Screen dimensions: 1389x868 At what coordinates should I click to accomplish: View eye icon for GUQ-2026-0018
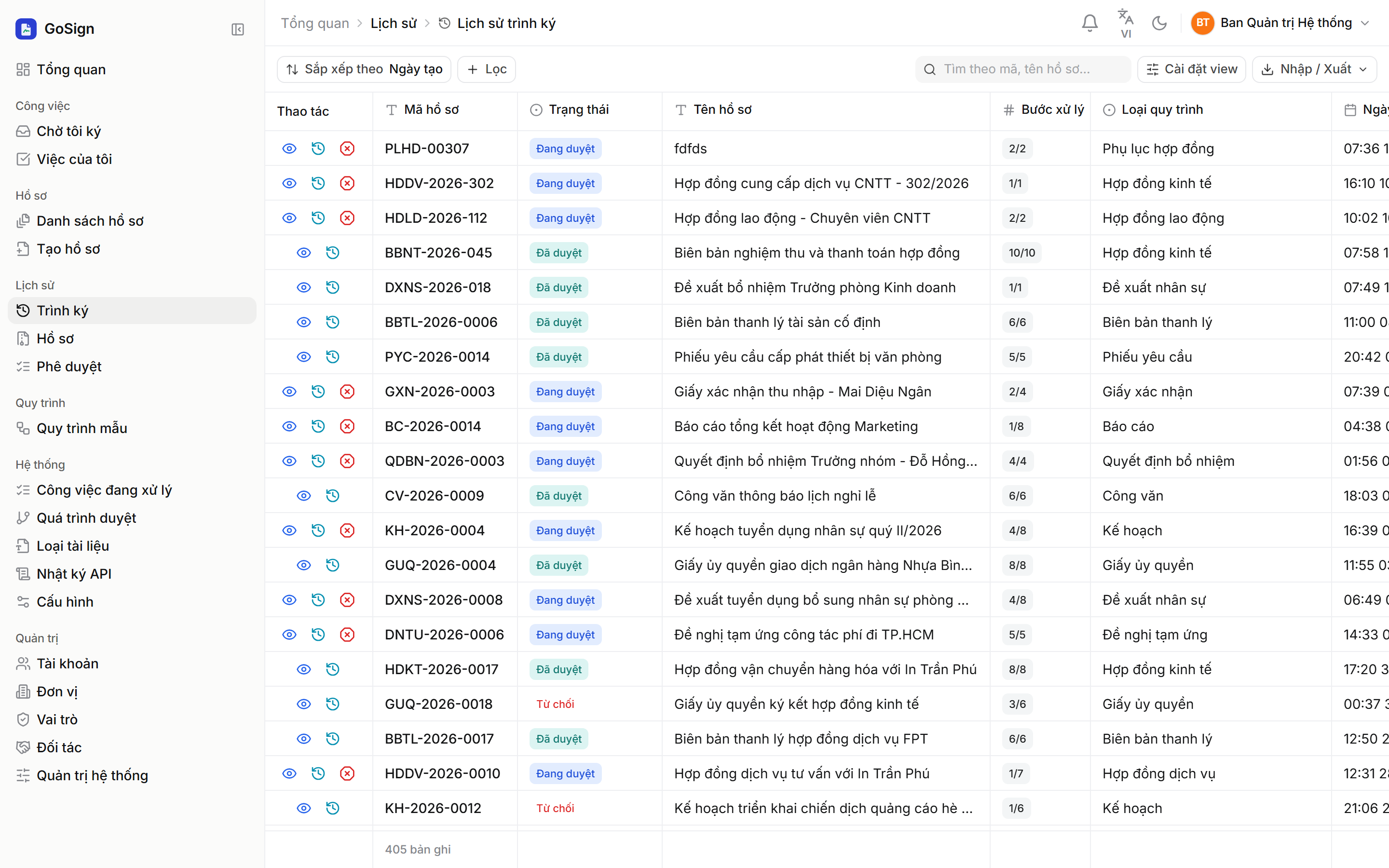click(x=304, y=704)
